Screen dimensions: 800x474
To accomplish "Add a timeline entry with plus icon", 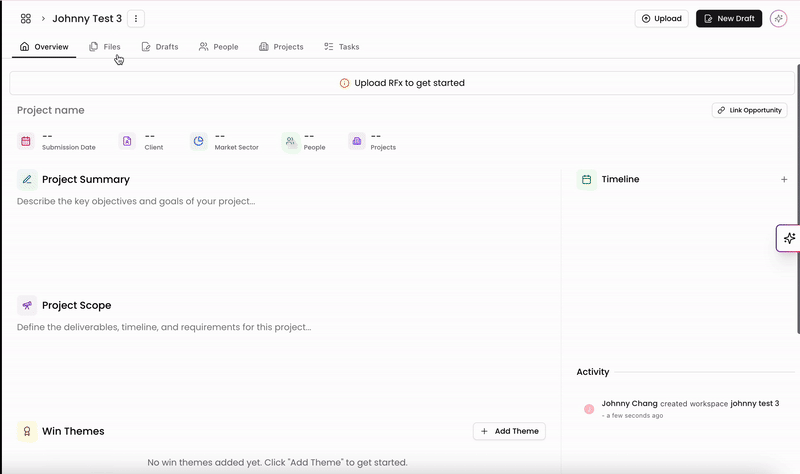I will (784, 180).
